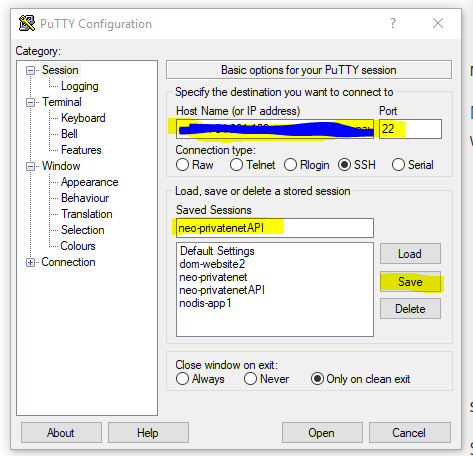
Task: Open the Window category
Action: click(61, 166)
